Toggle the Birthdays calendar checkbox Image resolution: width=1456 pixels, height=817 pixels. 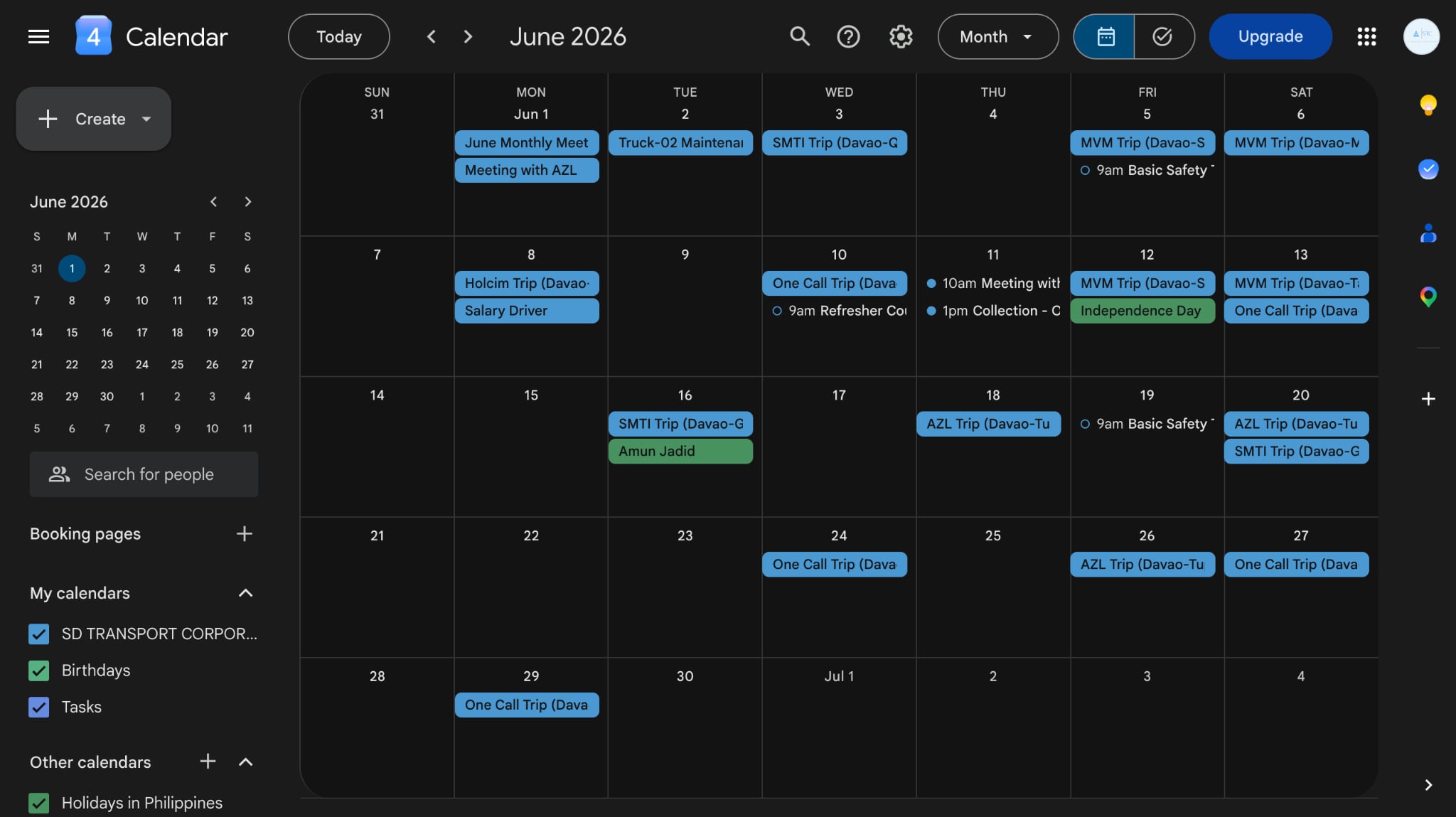39,671
